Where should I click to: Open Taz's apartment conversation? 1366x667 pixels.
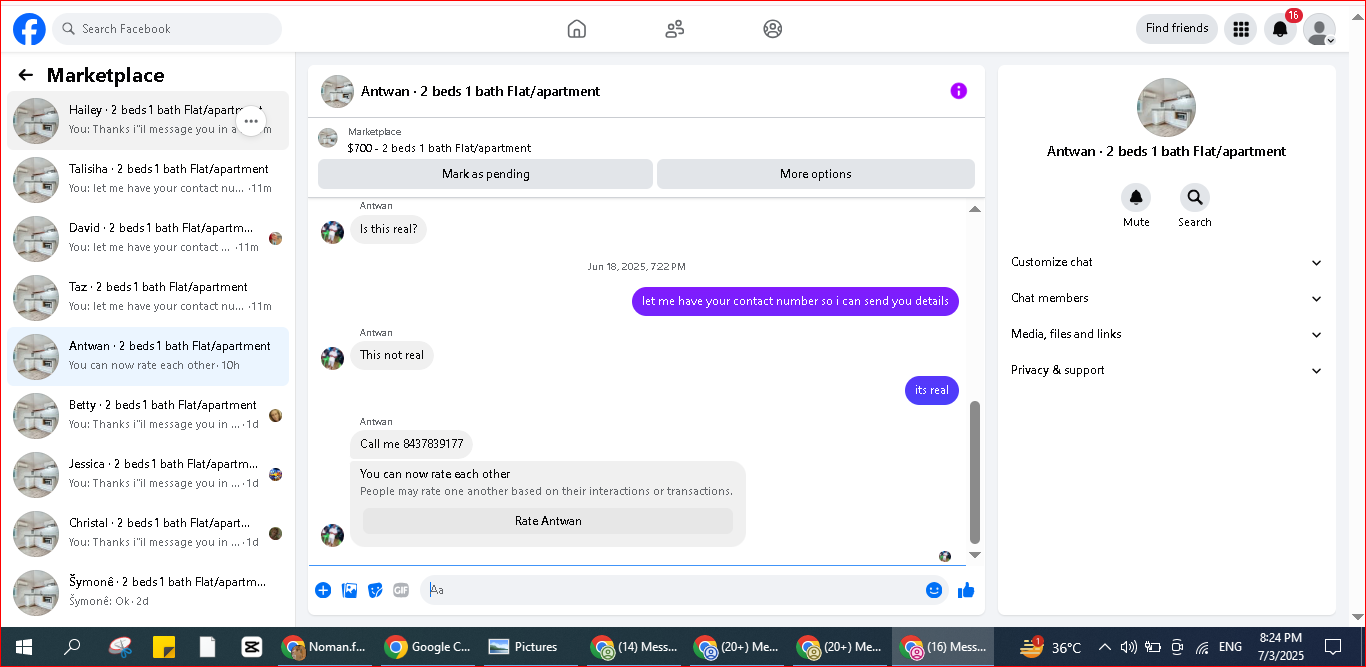click(x=148, y=297)
